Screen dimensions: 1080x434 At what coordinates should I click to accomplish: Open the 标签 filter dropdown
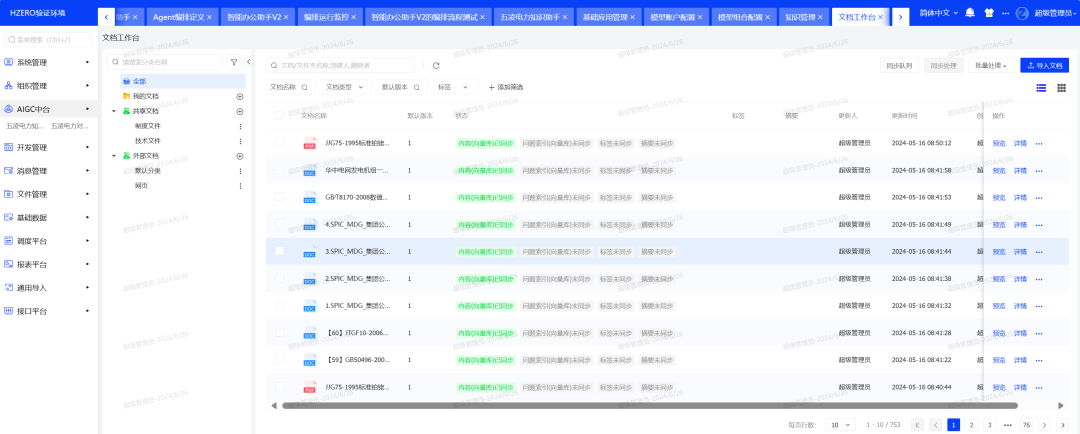point(454,87)
